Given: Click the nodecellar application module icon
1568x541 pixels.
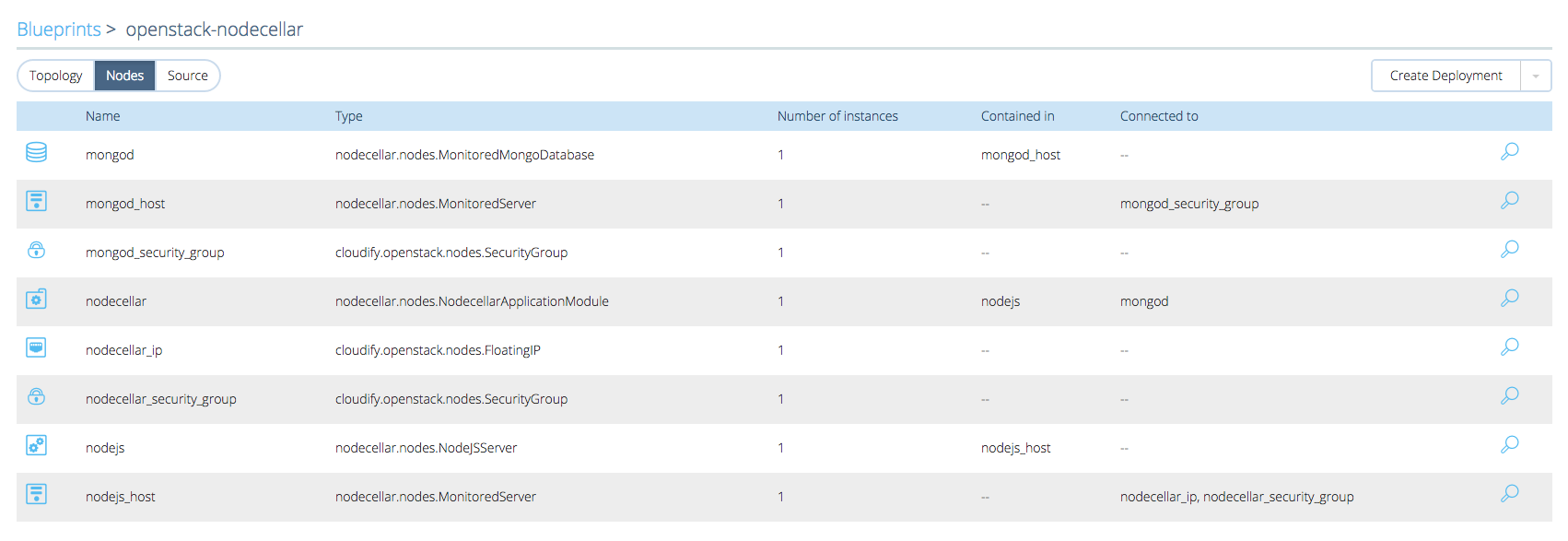Looking at the screenshot, I should (36, 299).
